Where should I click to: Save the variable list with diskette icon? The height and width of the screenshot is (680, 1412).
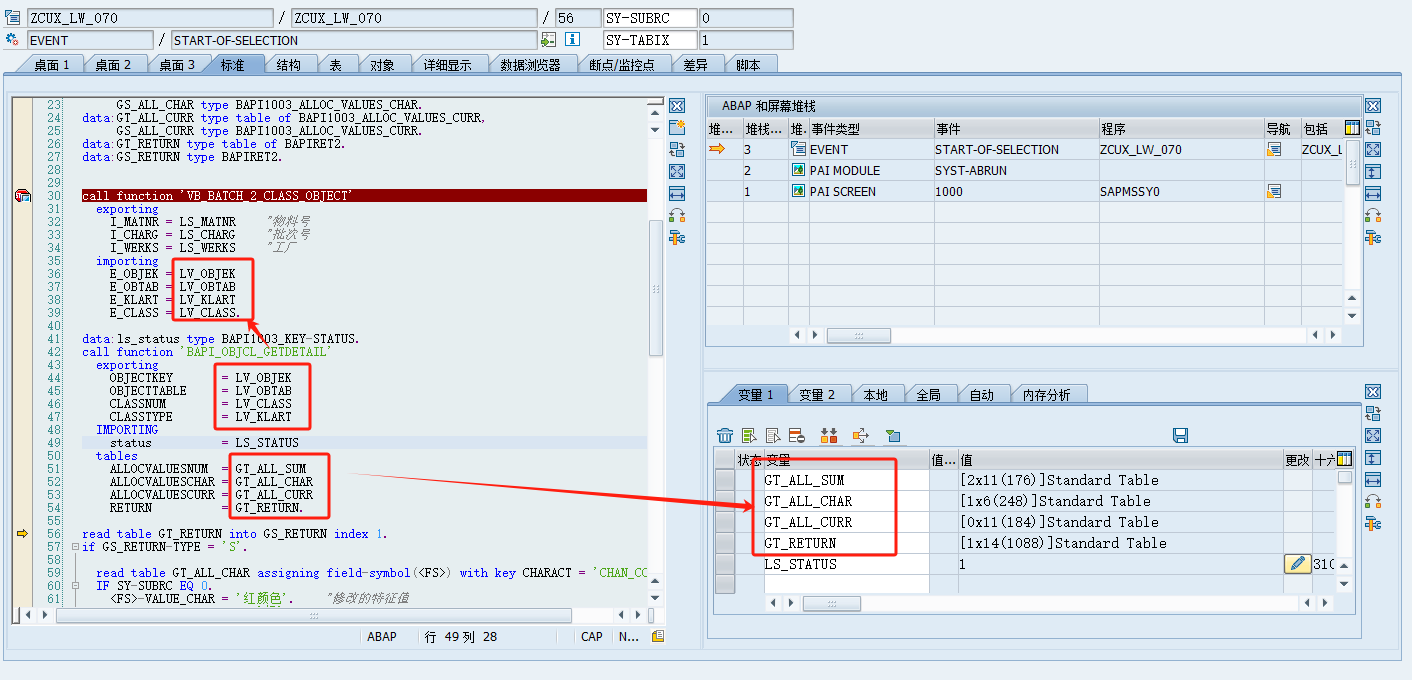1180,435
